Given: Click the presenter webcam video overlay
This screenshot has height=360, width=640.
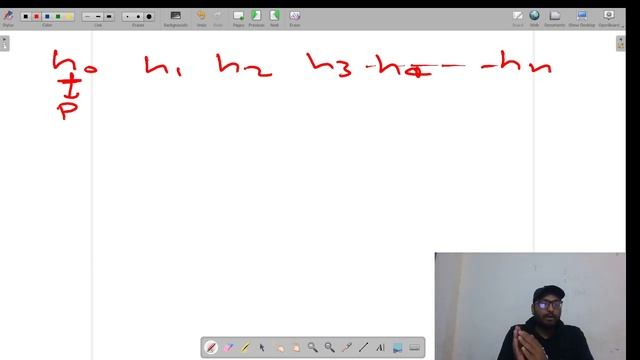Looking at the screenshot, I should pyautogui.click(x=530, y=306).
